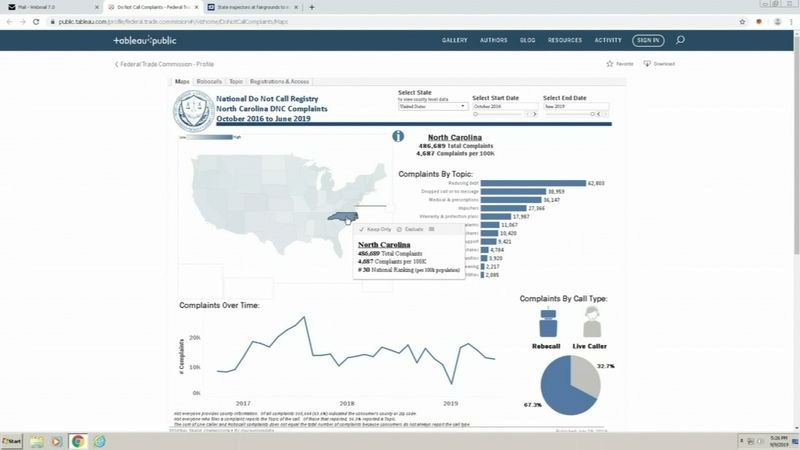Open a new browser tab
Image resolution: width=800 pixels, height=450 pixels.
[312, 7]
